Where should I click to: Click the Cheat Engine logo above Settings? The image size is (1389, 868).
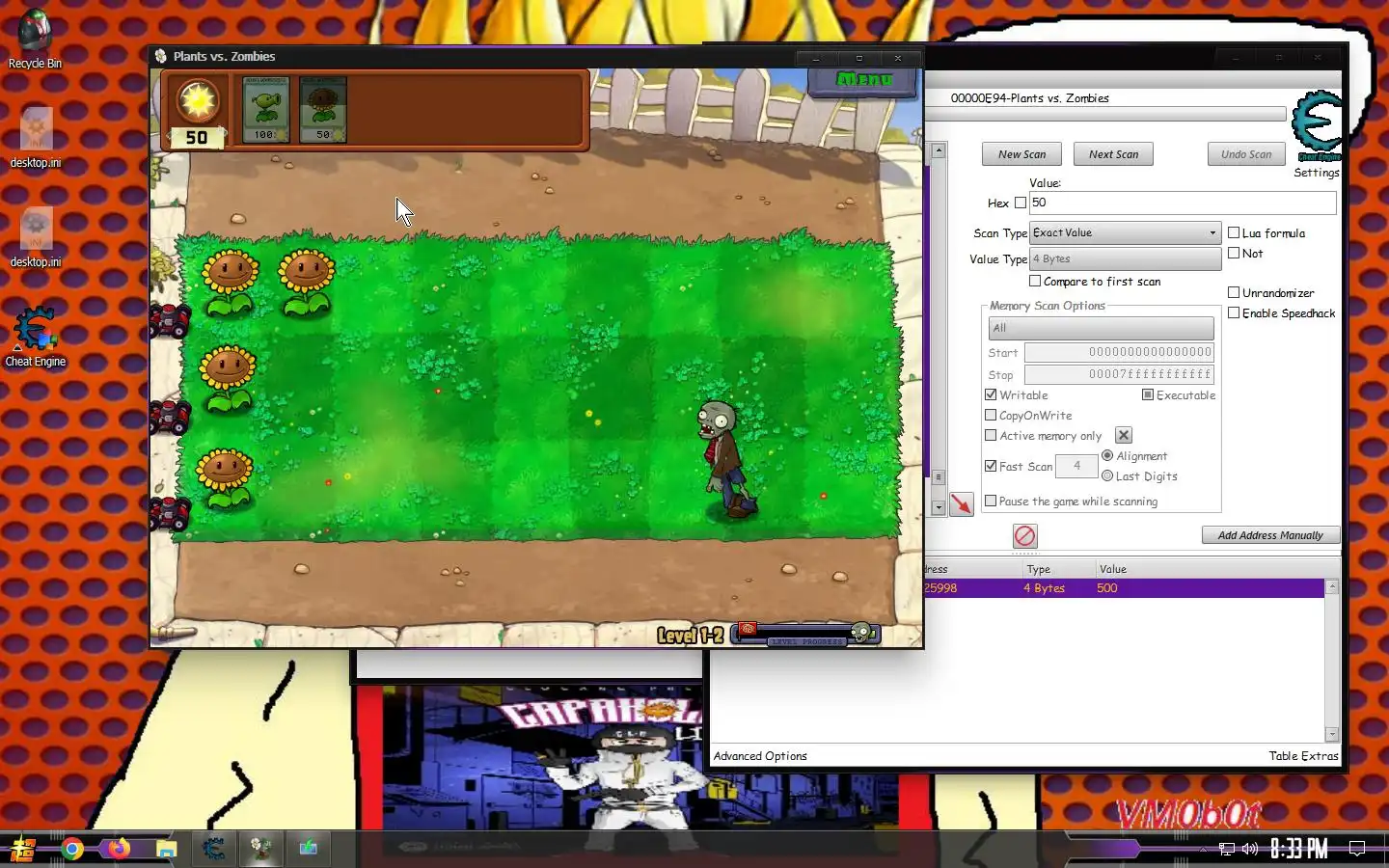1316,124
